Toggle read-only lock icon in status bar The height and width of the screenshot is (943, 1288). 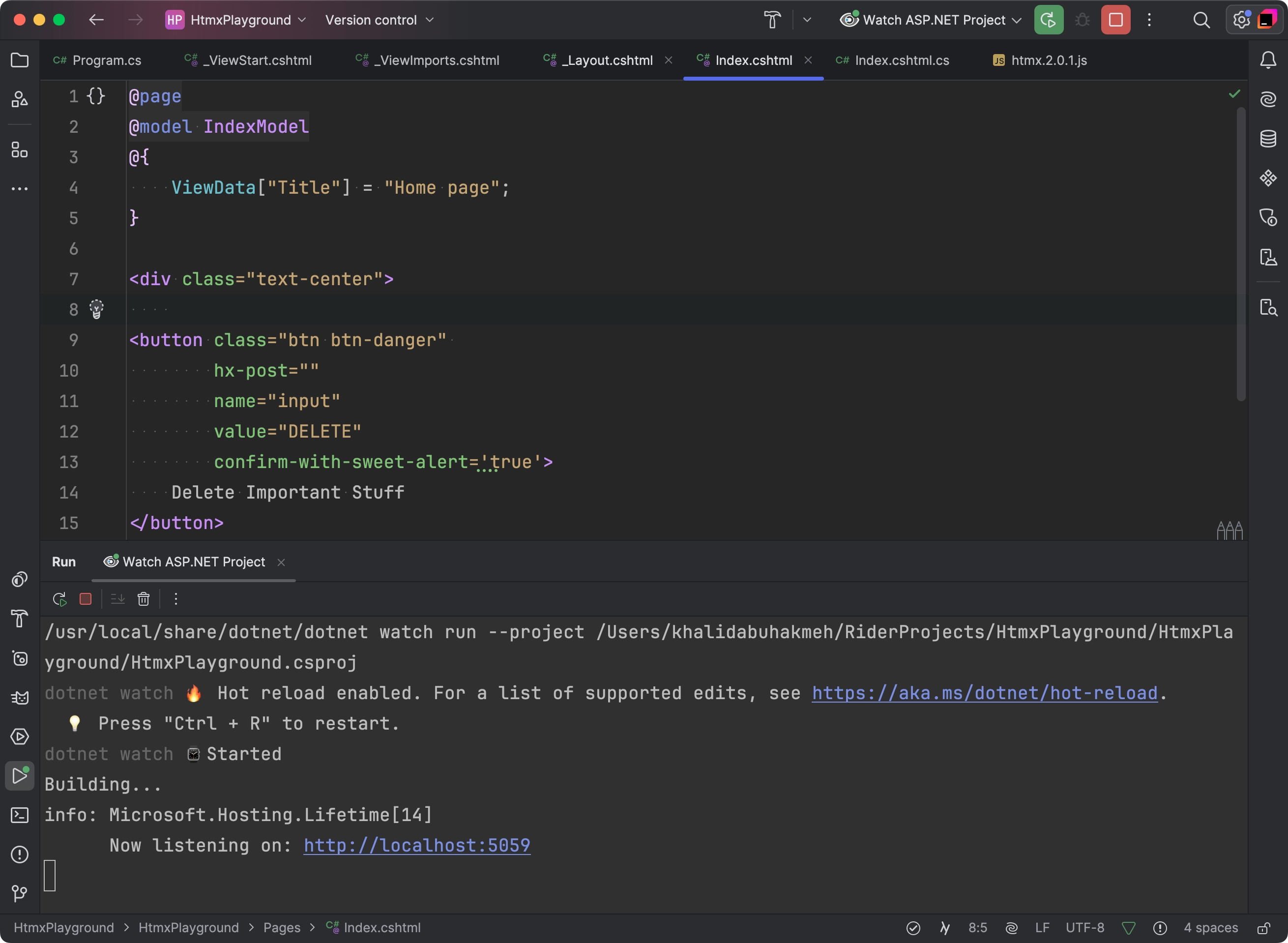(1263, 928)
